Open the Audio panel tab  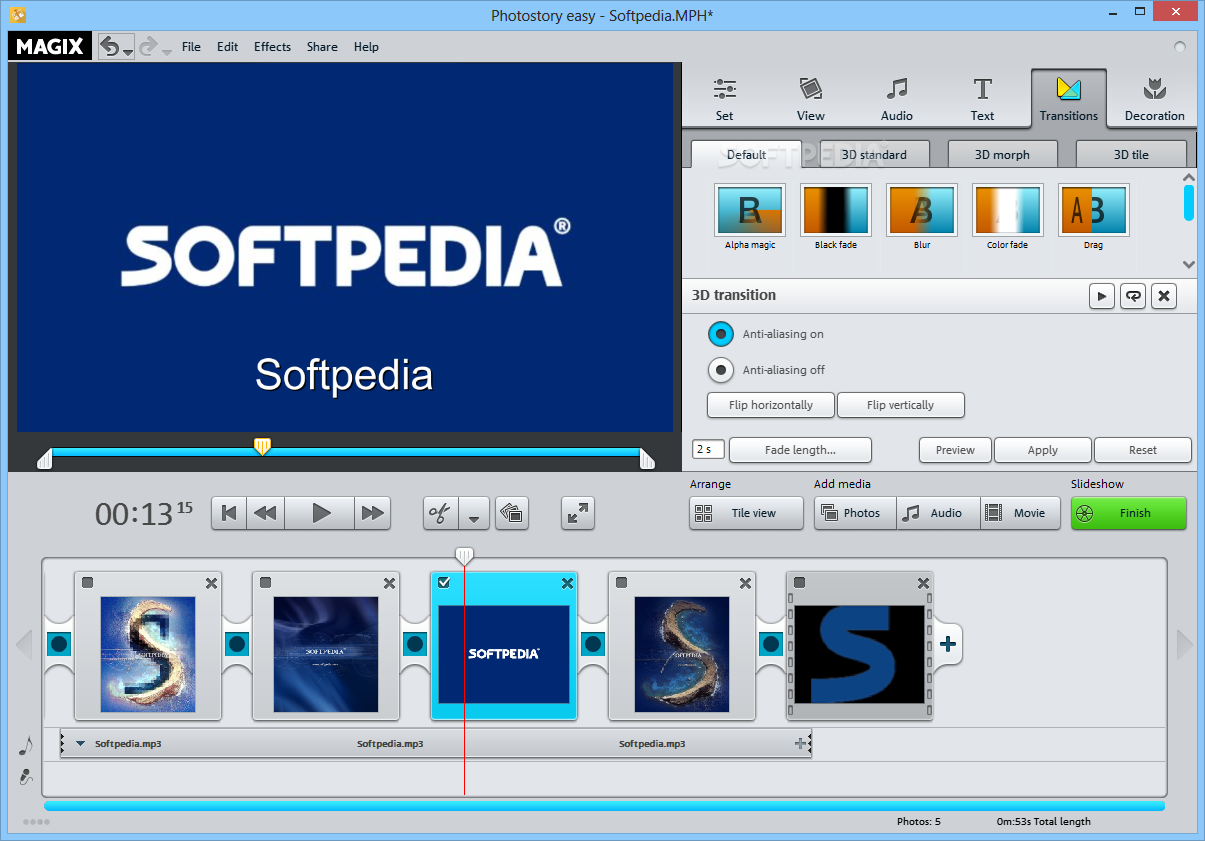tap(897, 99)
